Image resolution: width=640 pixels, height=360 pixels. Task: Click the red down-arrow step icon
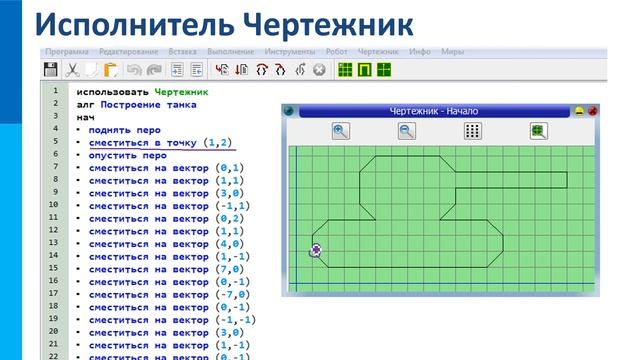242,70
